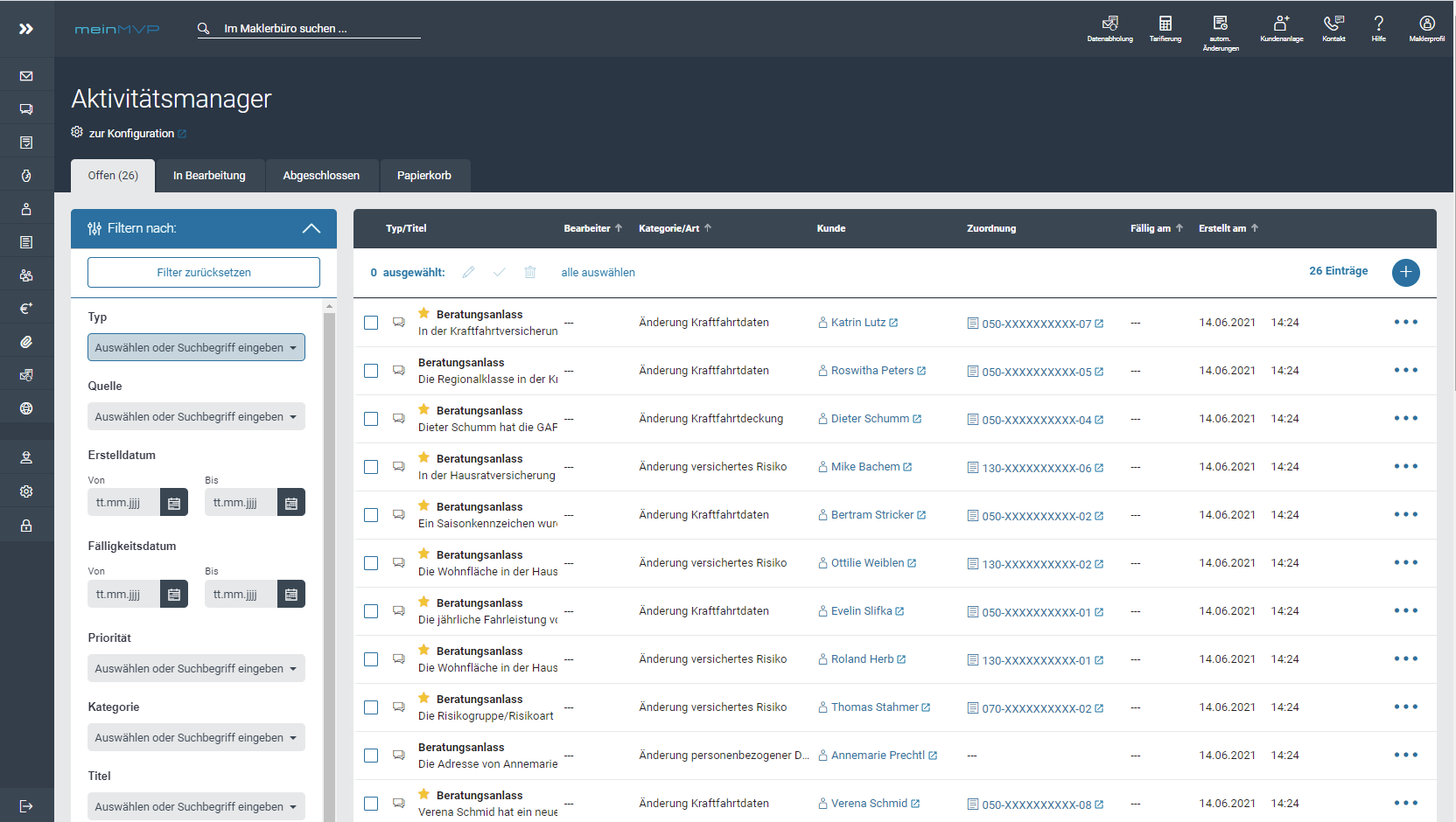Open customer Annemarie Prechtl link

878,756
